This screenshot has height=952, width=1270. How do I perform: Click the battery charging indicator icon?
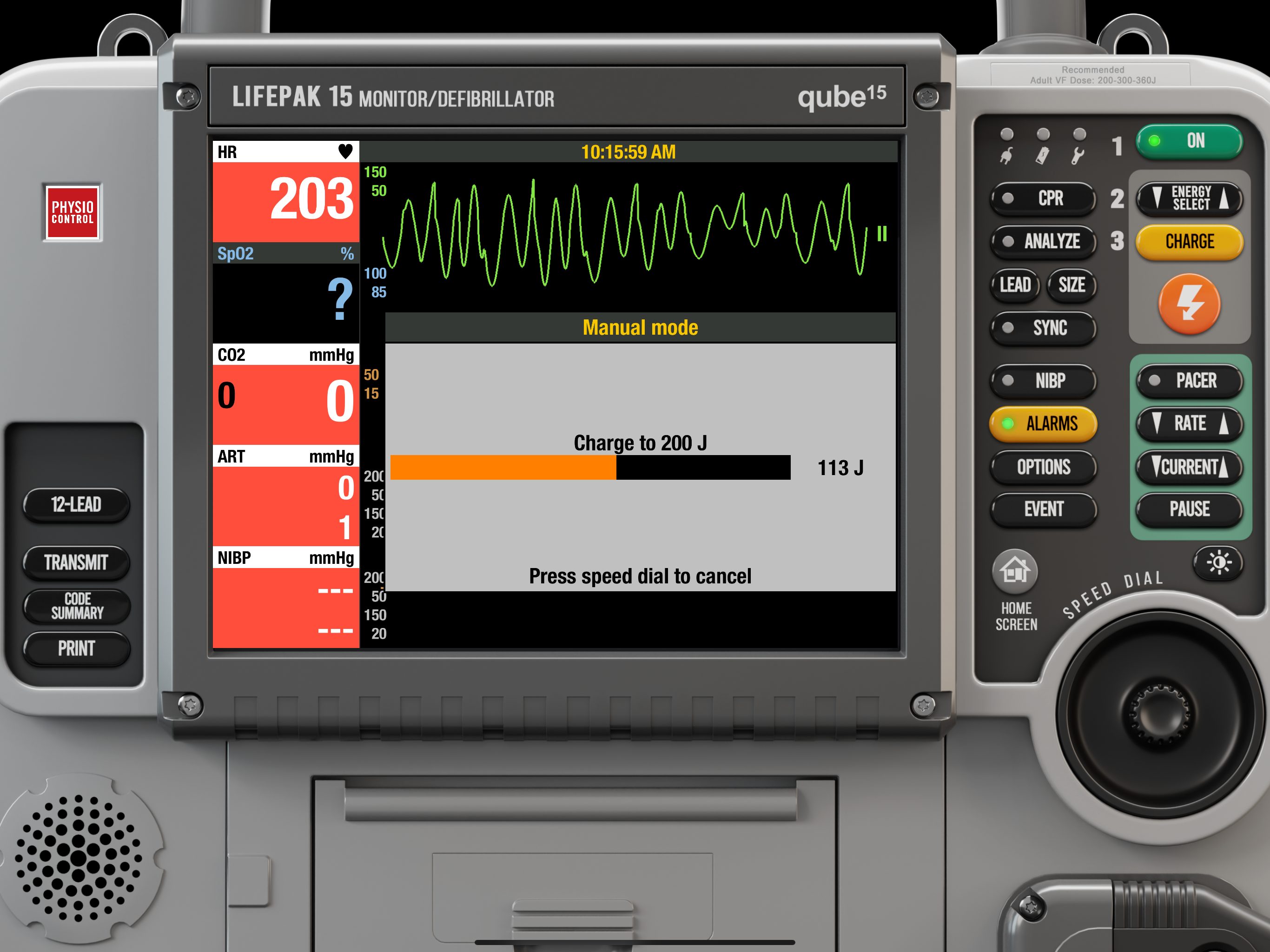tap(1042, 156)
